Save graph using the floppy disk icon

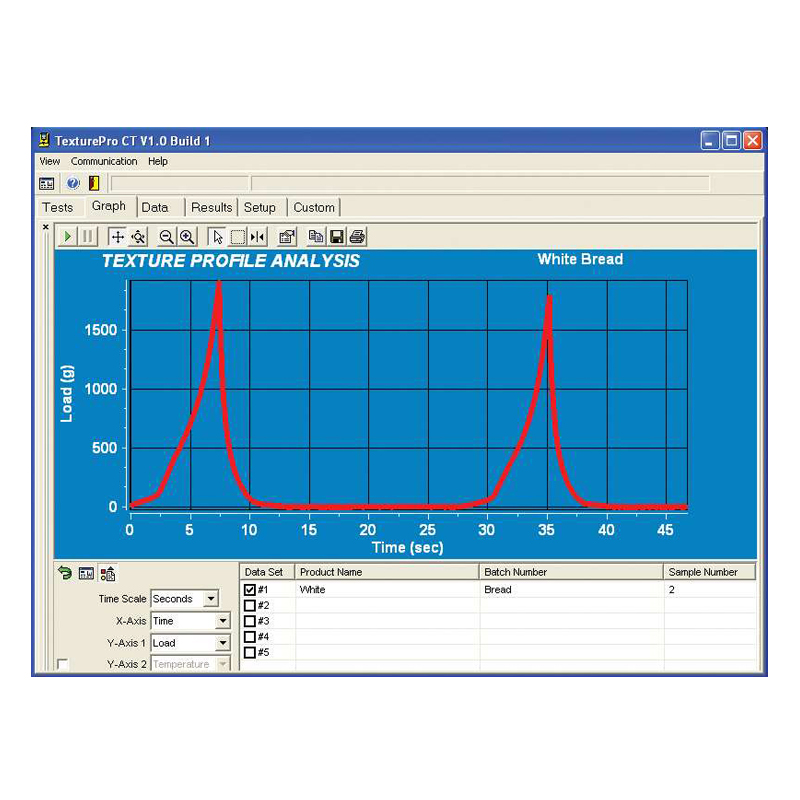tap(337, 237)
